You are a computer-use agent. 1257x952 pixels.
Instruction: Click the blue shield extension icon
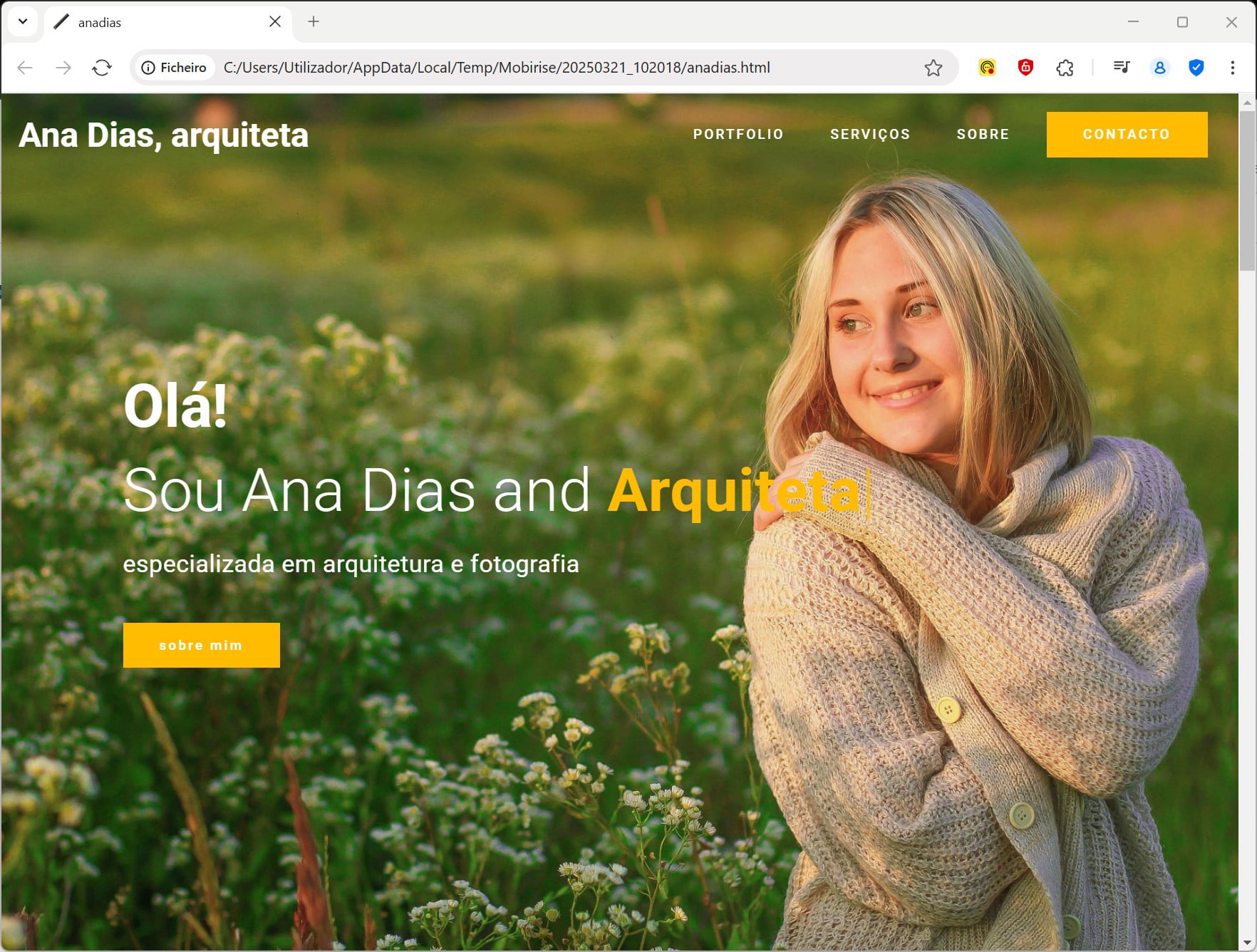pyautogui.click(x=1196, y=68)
